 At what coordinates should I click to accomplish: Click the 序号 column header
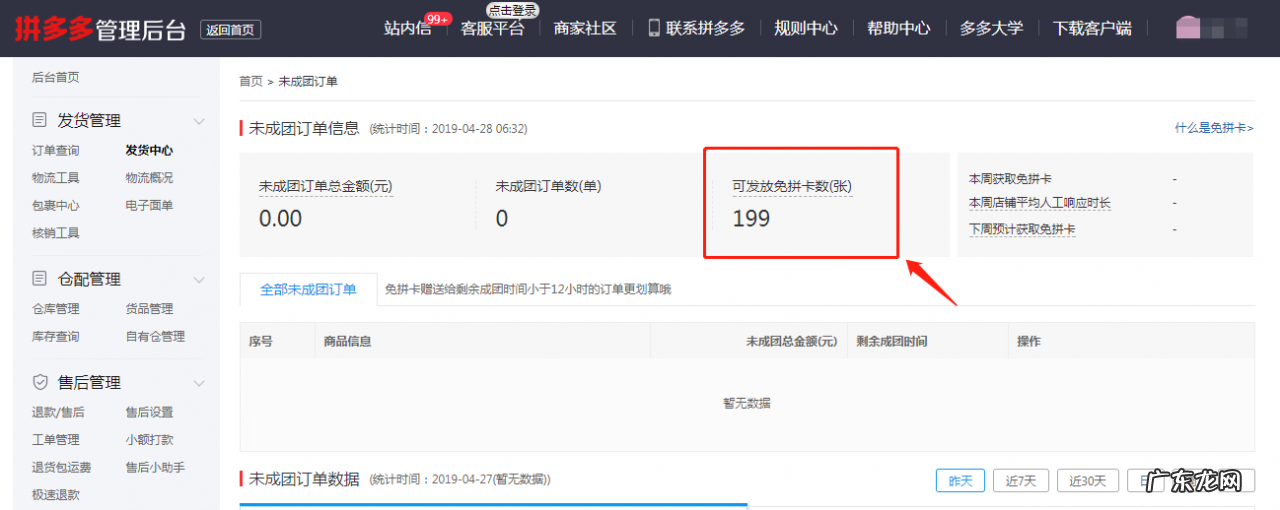point(261,342)
